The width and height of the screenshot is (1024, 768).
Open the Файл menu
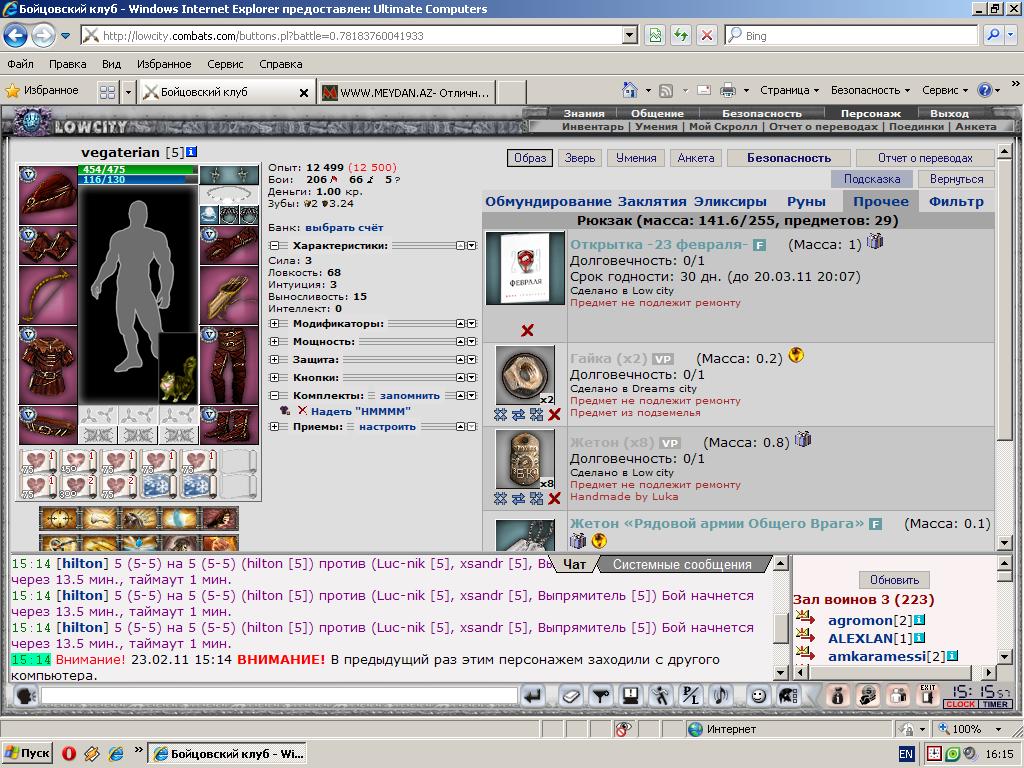(x=20, y=64)
